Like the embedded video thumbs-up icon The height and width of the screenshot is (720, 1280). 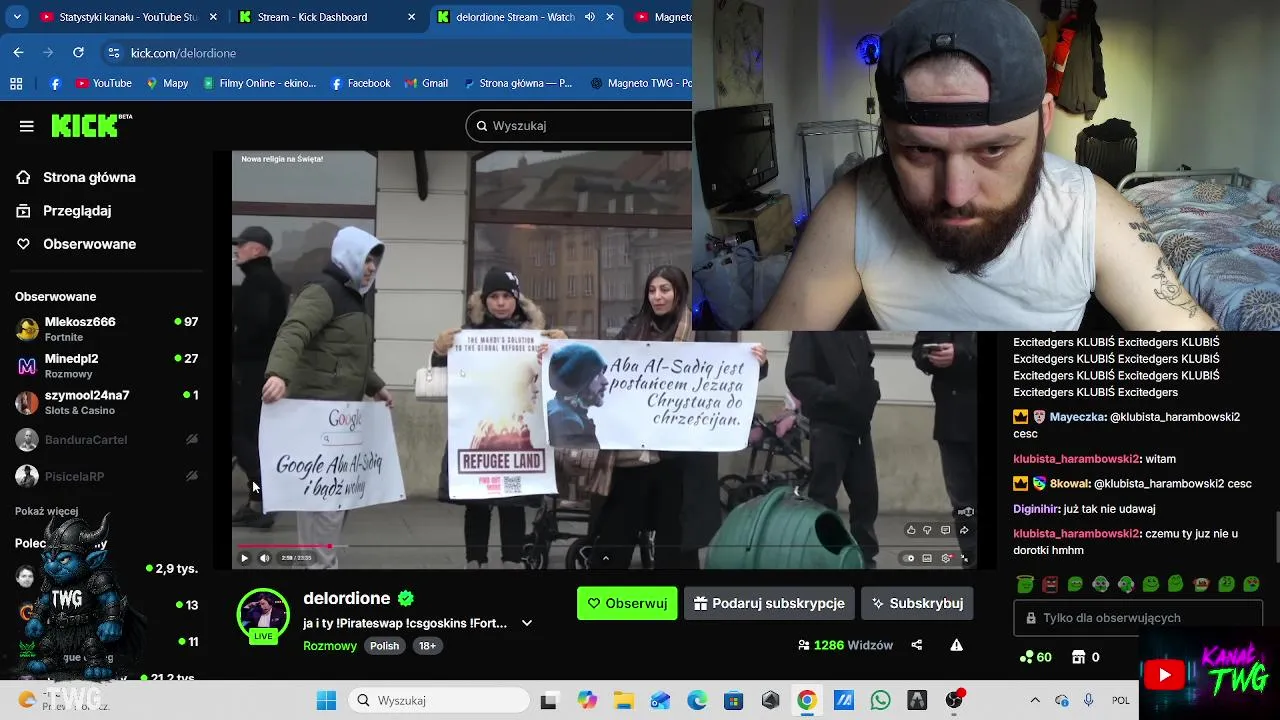tap(911, 530)
